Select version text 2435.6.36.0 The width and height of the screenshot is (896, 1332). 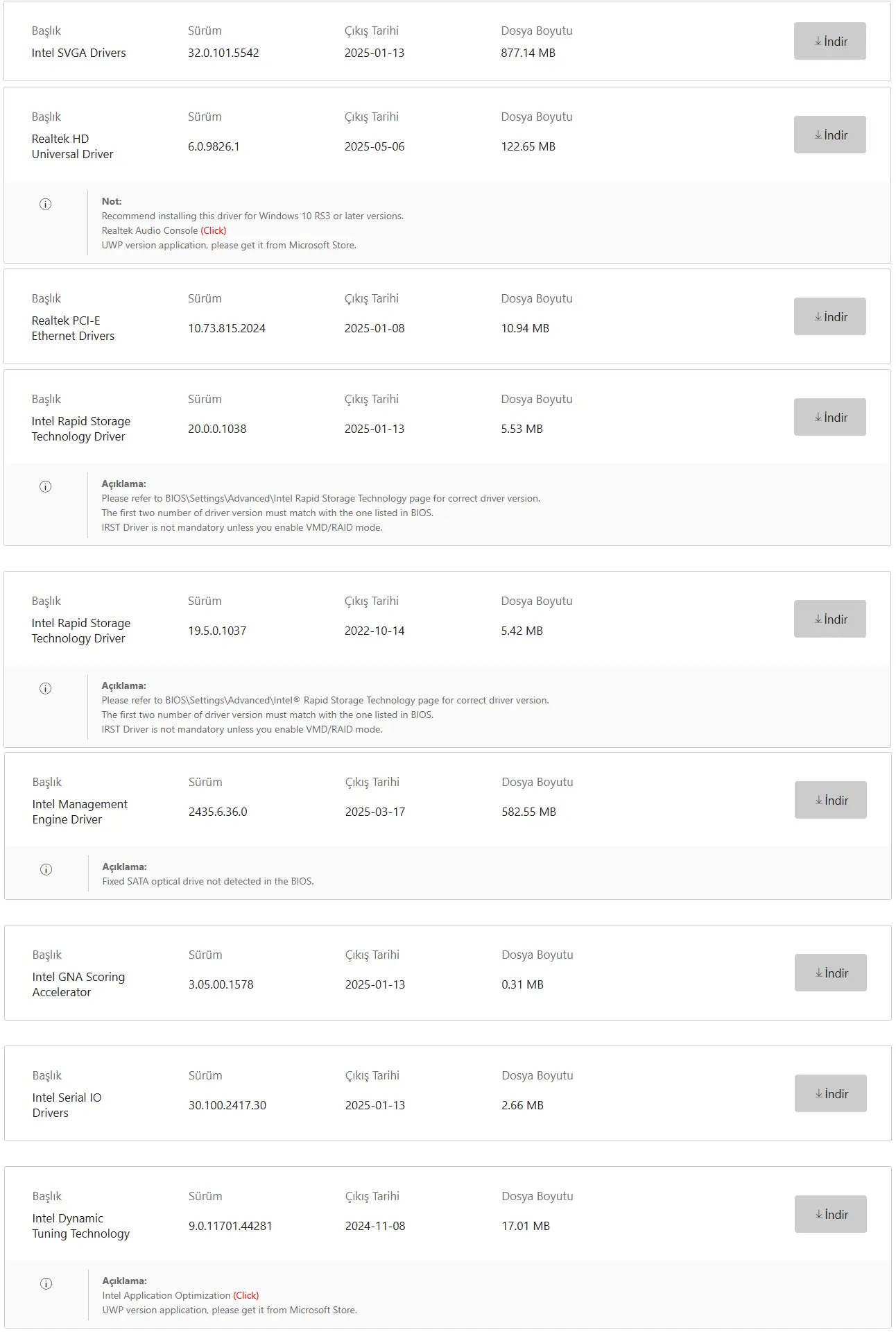218,812
